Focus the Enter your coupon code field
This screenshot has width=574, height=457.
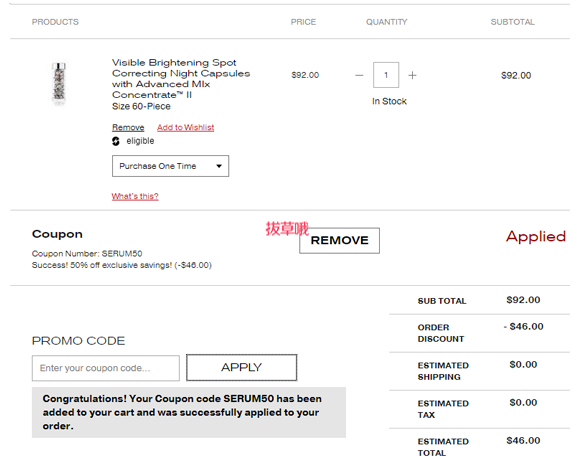(x=106, y=368)
